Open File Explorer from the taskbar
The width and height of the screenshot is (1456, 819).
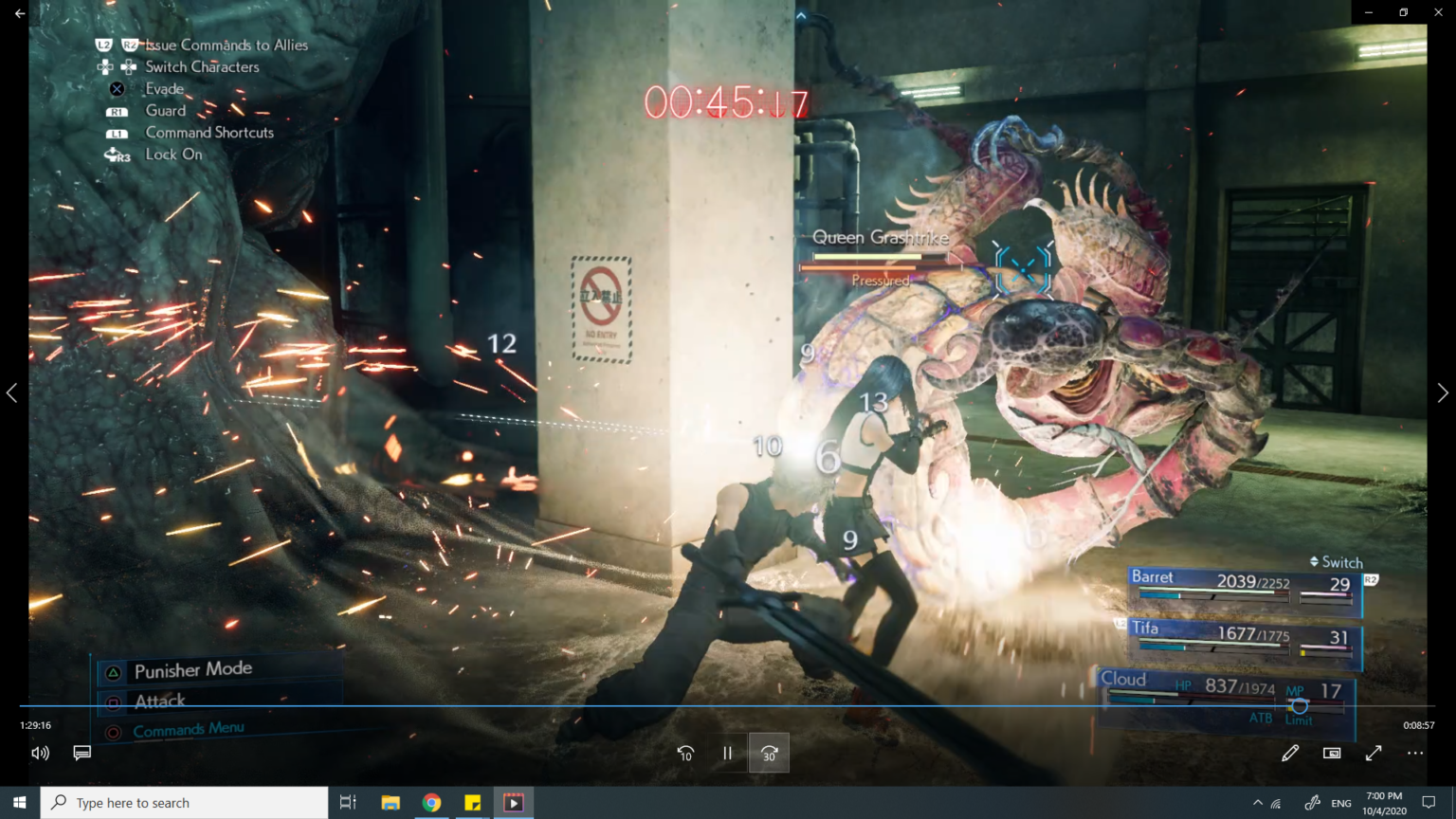390,803
